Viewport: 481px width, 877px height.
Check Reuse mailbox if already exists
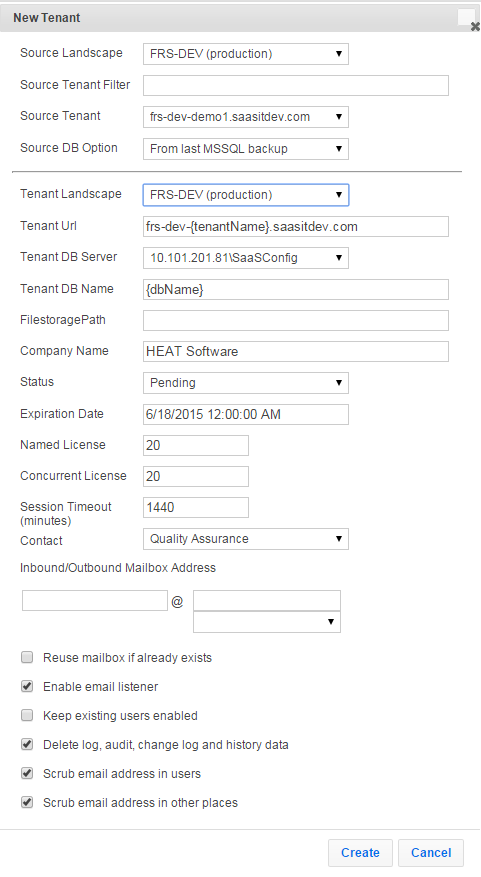point(27,657)
